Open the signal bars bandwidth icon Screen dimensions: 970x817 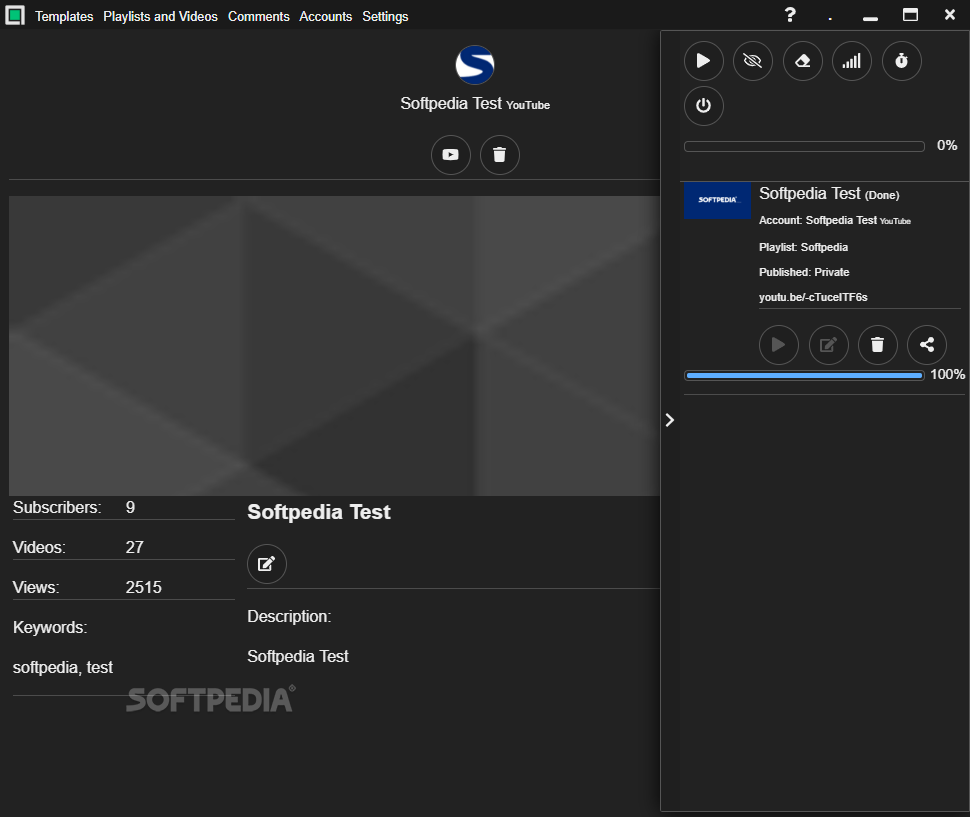point(852,61)
